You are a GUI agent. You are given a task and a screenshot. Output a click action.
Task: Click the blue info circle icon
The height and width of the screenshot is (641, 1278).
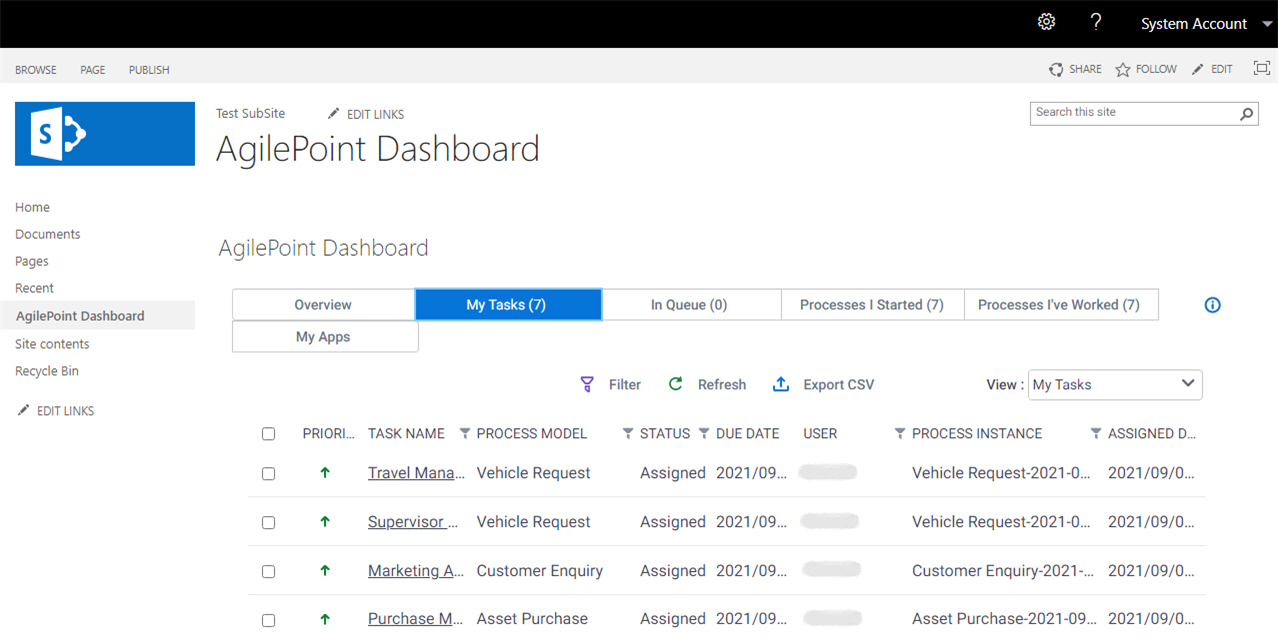[x=1212, y=305]
